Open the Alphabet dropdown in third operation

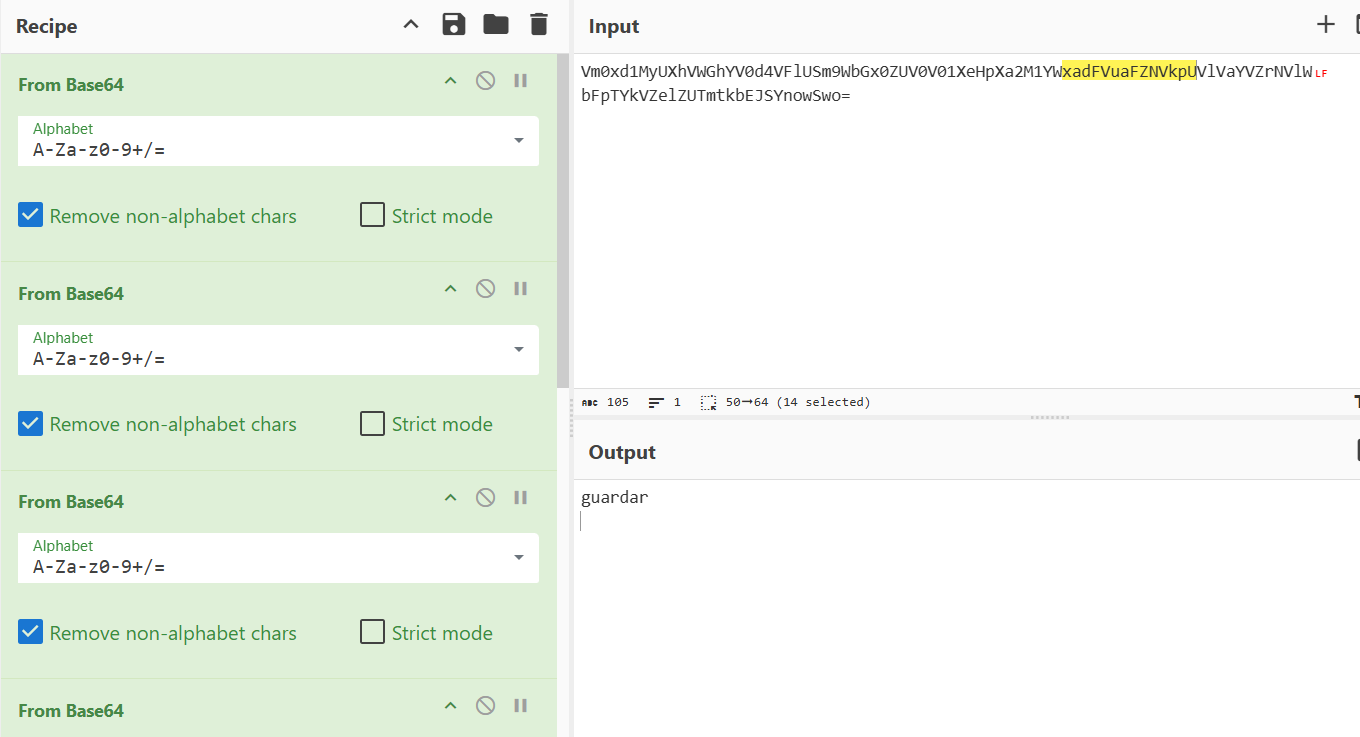click(518, 558)
